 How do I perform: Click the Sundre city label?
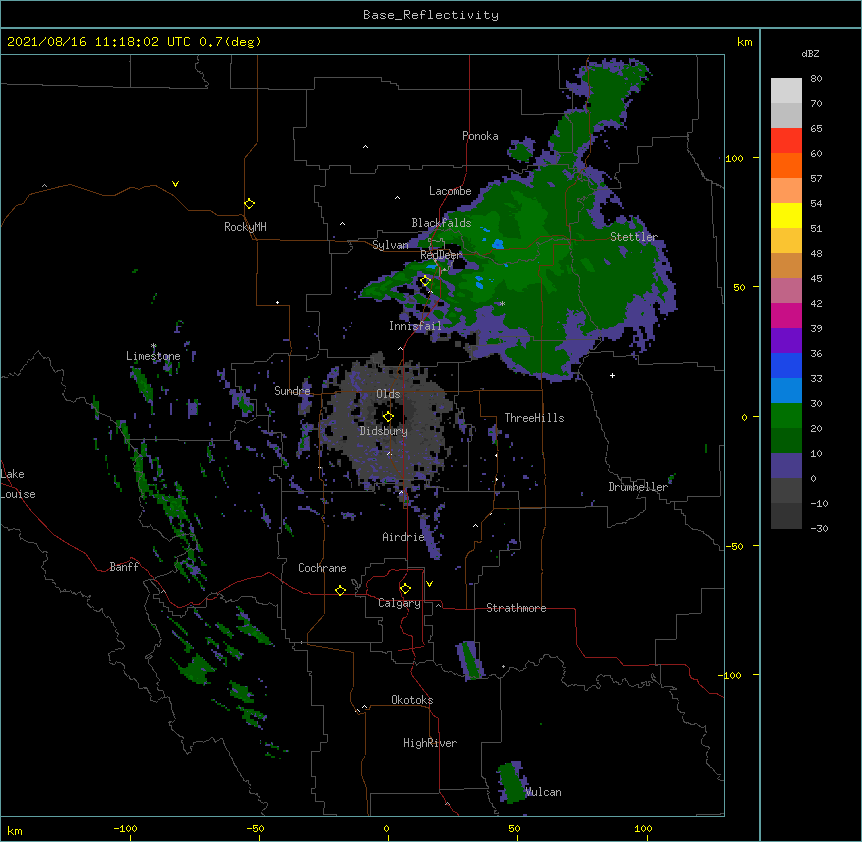tap(292, 391)
